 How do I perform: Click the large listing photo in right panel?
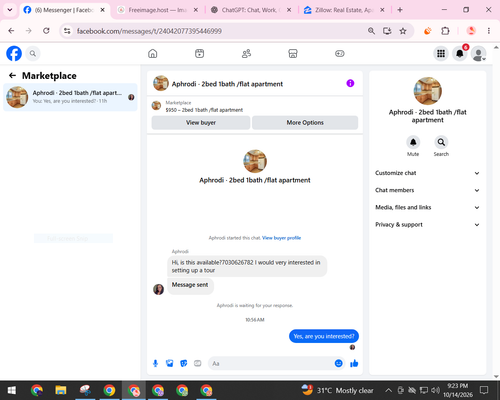[x=427, y=91]
